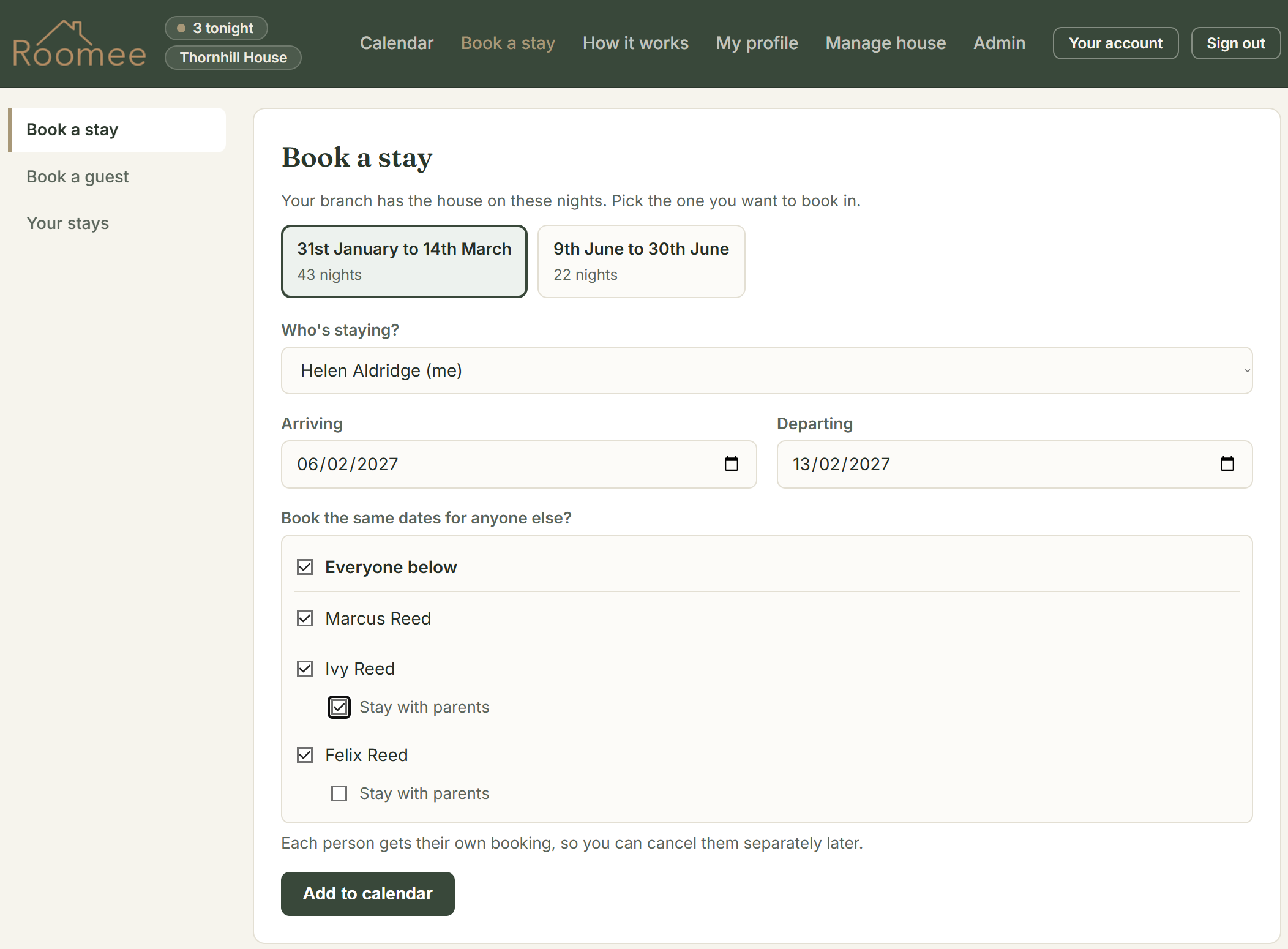
Task: Click the Roomee logo
Action: click(x=80, y=43)
